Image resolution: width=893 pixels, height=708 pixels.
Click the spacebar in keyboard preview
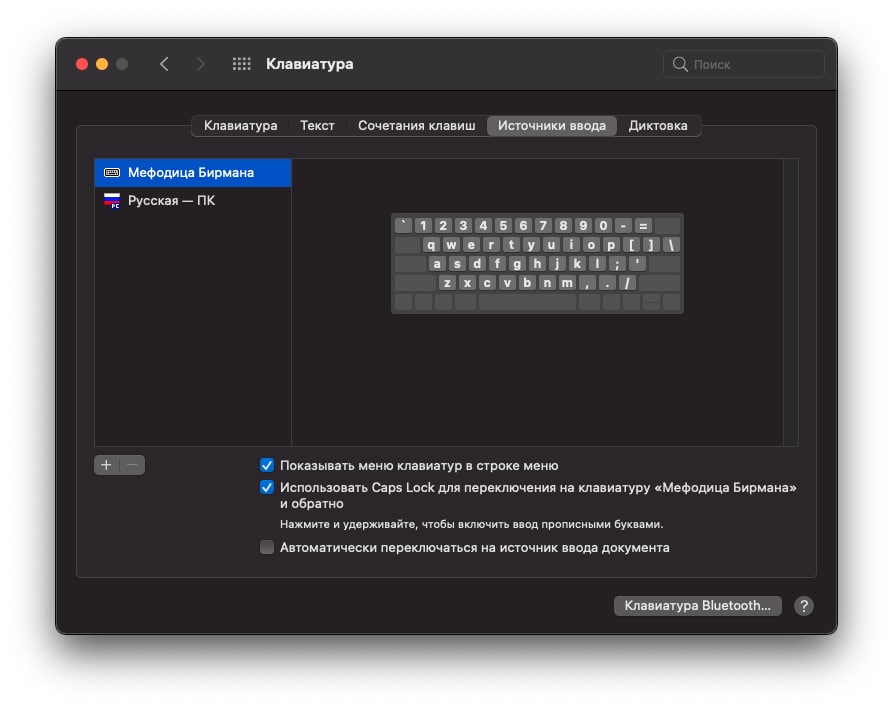tap(527, 302)
